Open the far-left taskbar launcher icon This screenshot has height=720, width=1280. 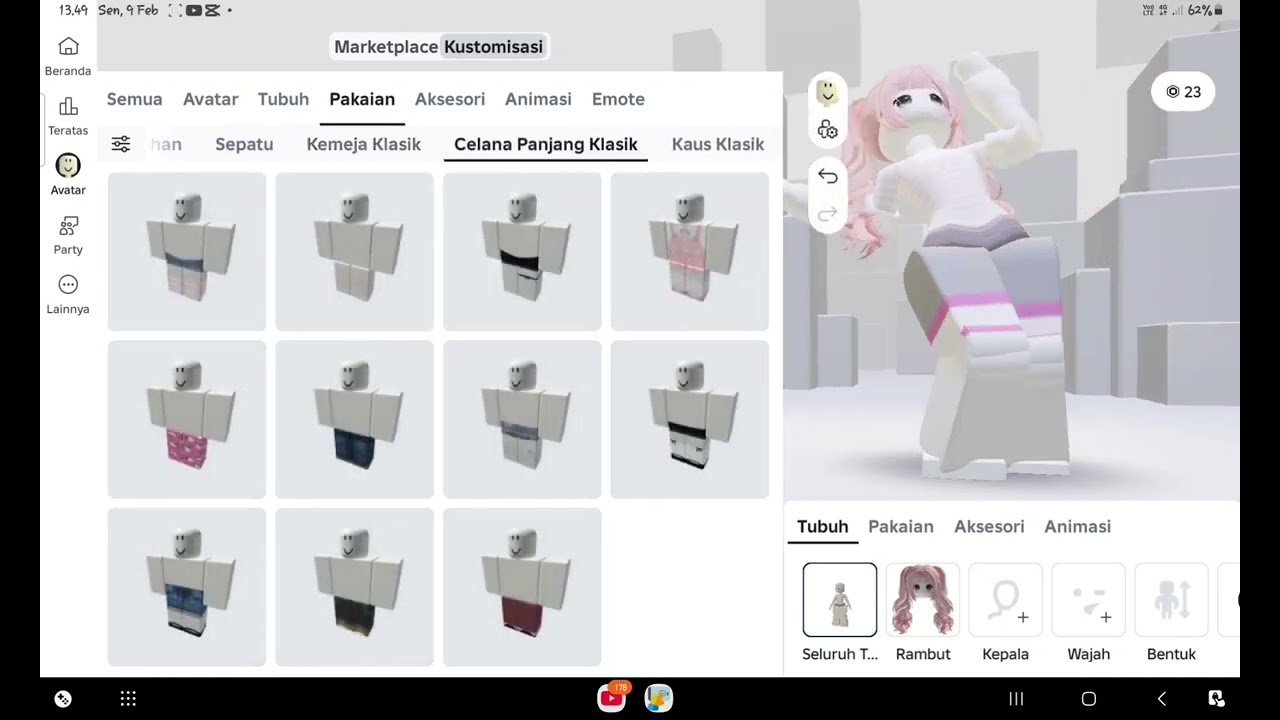(63, 699)
